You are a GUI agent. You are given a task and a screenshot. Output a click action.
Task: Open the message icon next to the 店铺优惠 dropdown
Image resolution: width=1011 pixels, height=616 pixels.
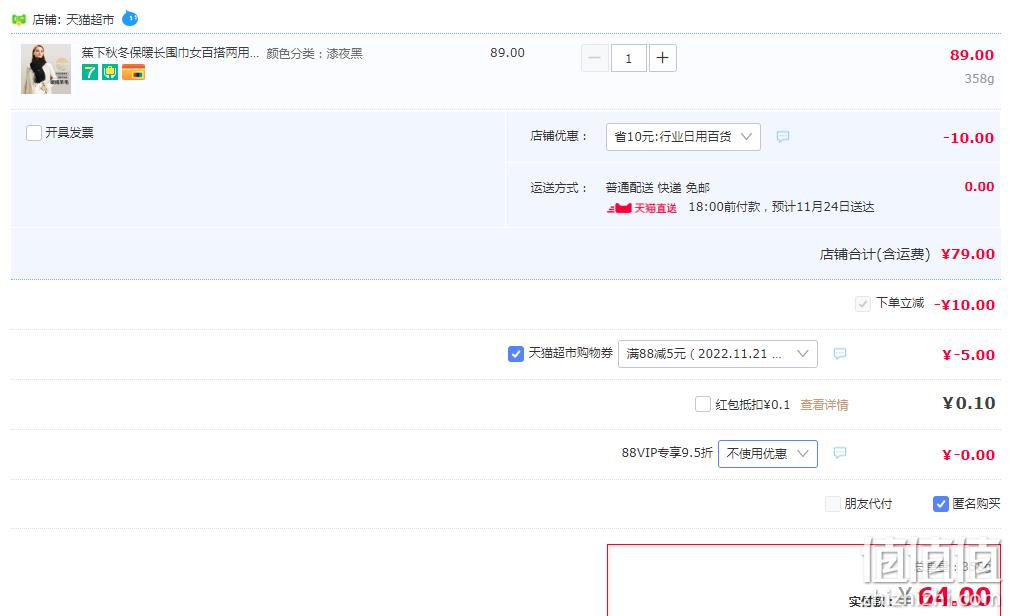(x=783, y=137)
